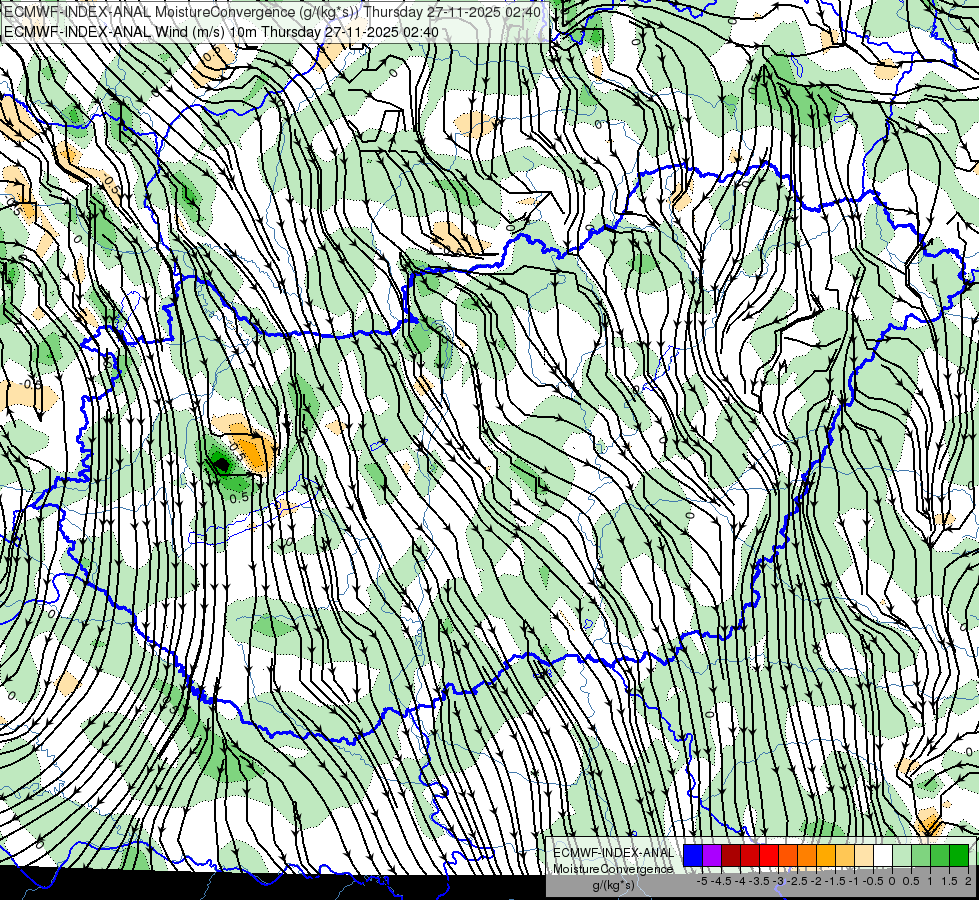The height and width of the screenshot is (900, 979).
Task: Choose the light orange swatch between -1.5 and -1
Action: coord(845,855)
